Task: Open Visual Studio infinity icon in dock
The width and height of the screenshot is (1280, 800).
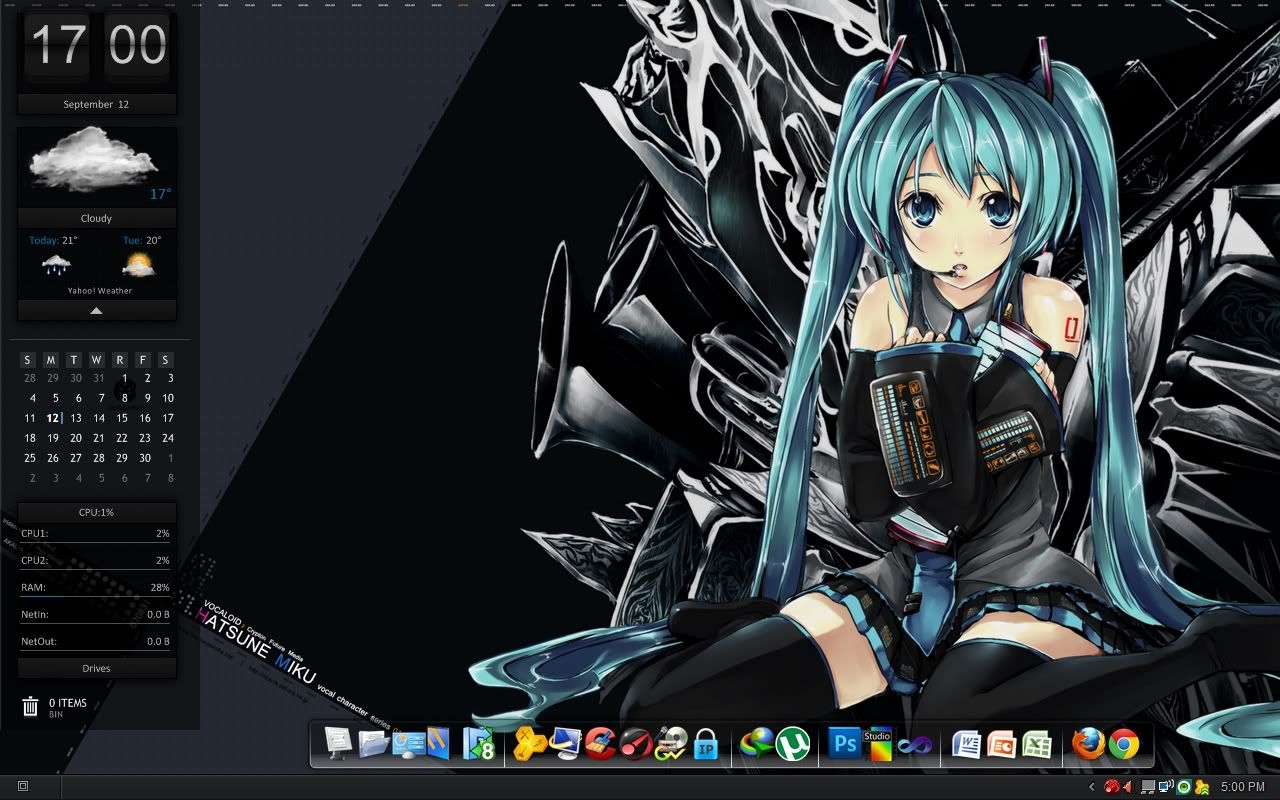Action: (914, 745)
